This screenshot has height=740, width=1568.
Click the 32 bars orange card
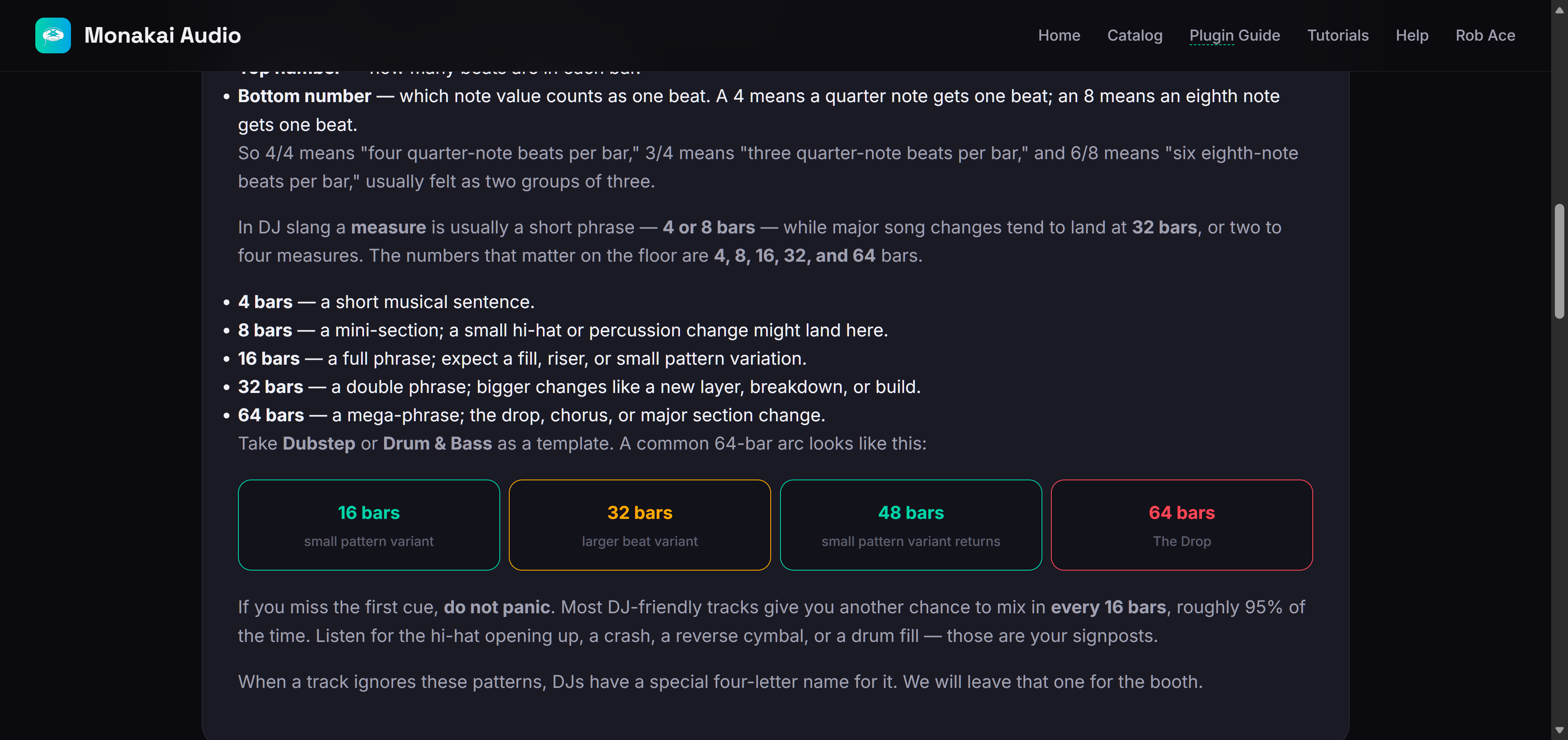639,525
